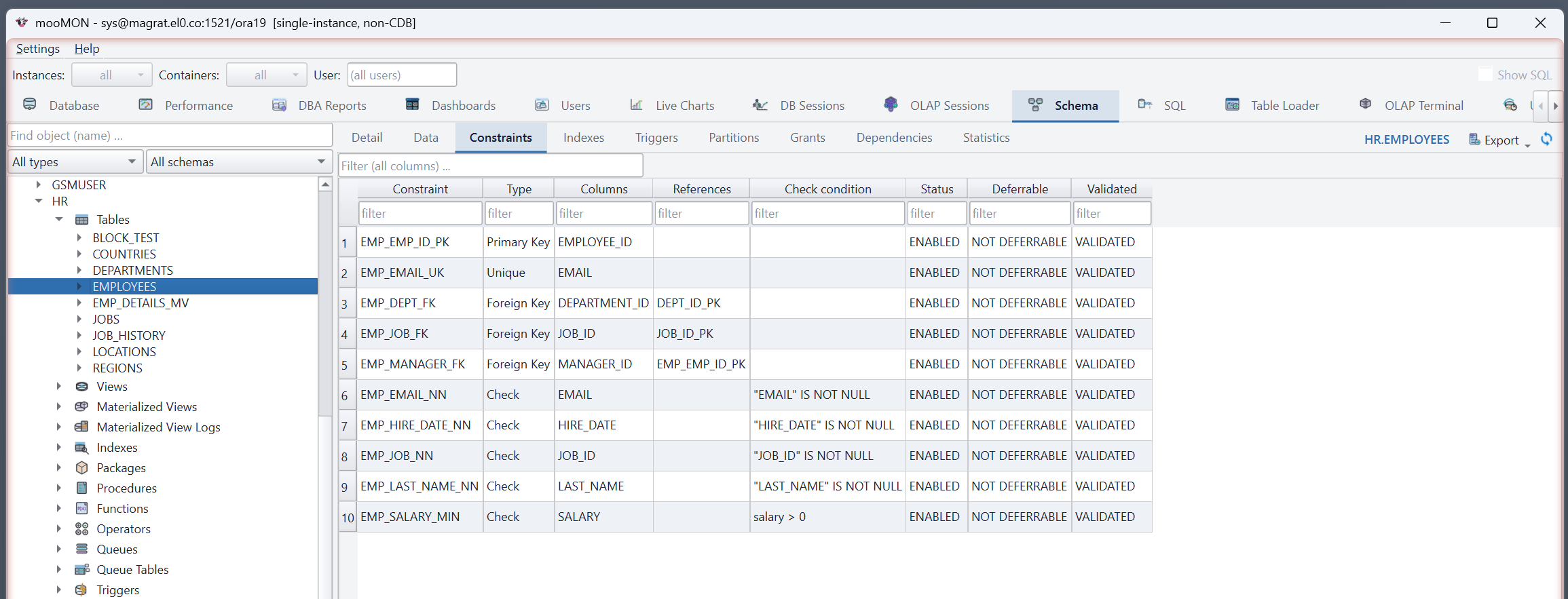Click the Type column filter box
This screenshot has width=1568, height=599.
tap(519, 214)
